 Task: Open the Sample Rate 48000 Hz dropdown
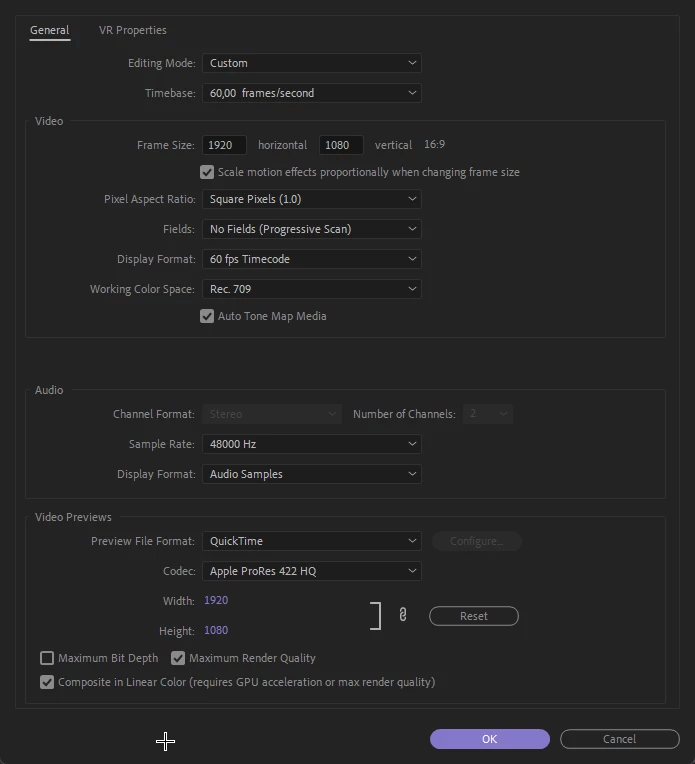point(312,444)
